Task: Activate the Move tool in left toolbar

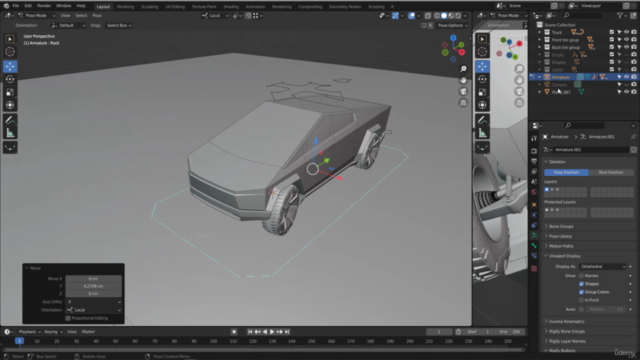Action: coord(10,66)
